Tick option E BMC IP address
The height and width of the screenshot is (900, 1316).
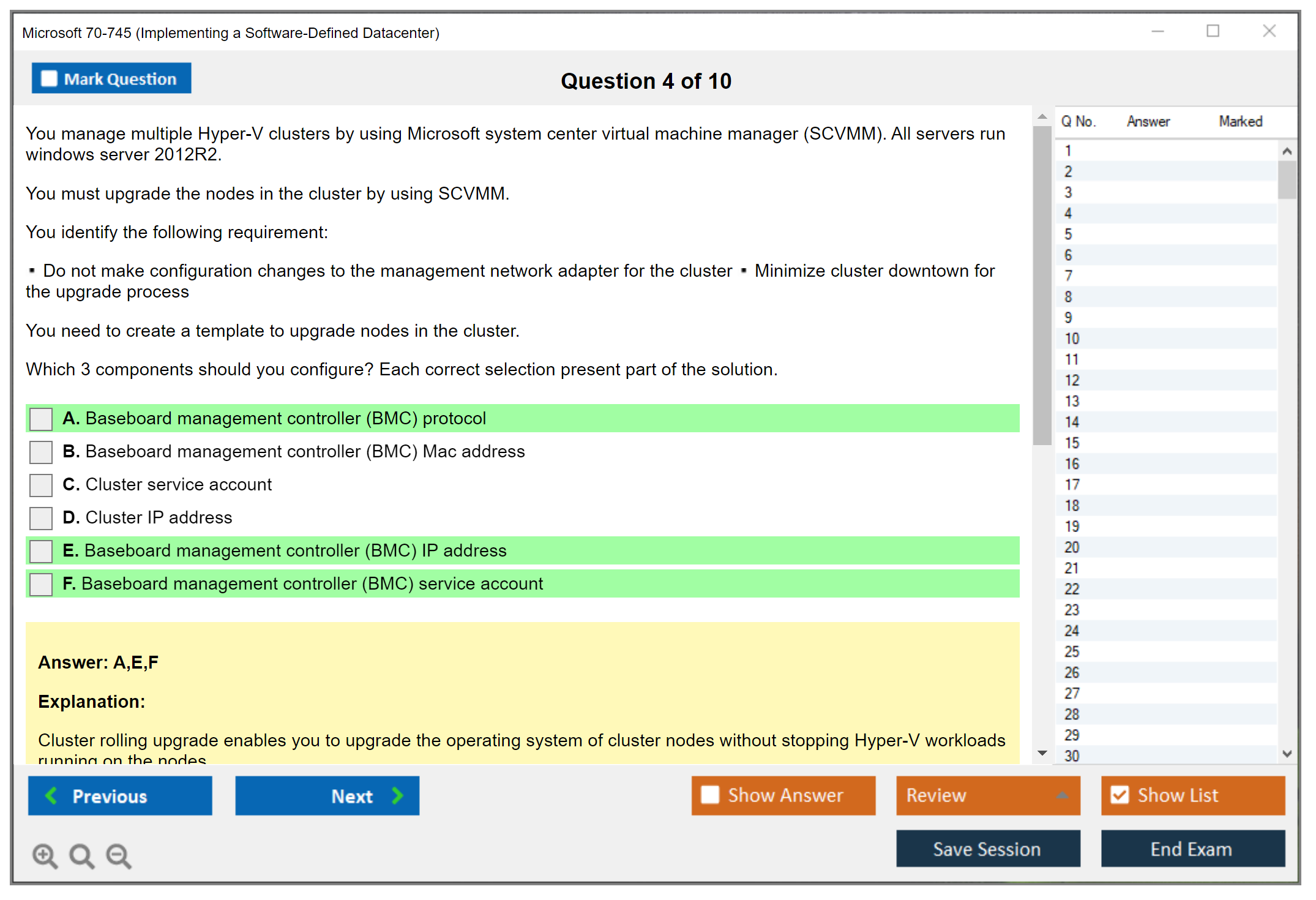41,552
